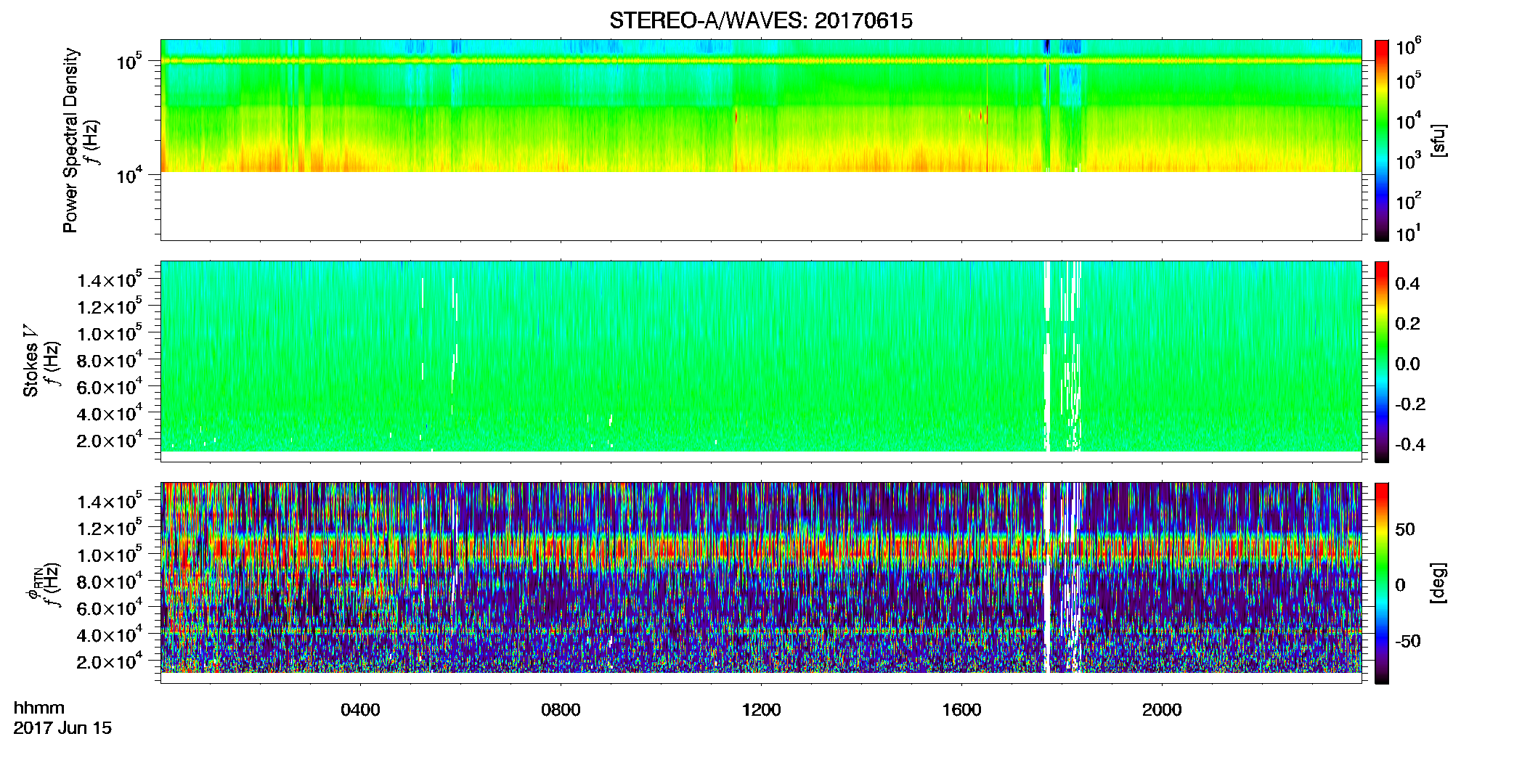The width and height of the screenshot is (1522, 784).
Task: Click the red 10^5 Hz band in φ RTN panel
Action: (761, 550)
